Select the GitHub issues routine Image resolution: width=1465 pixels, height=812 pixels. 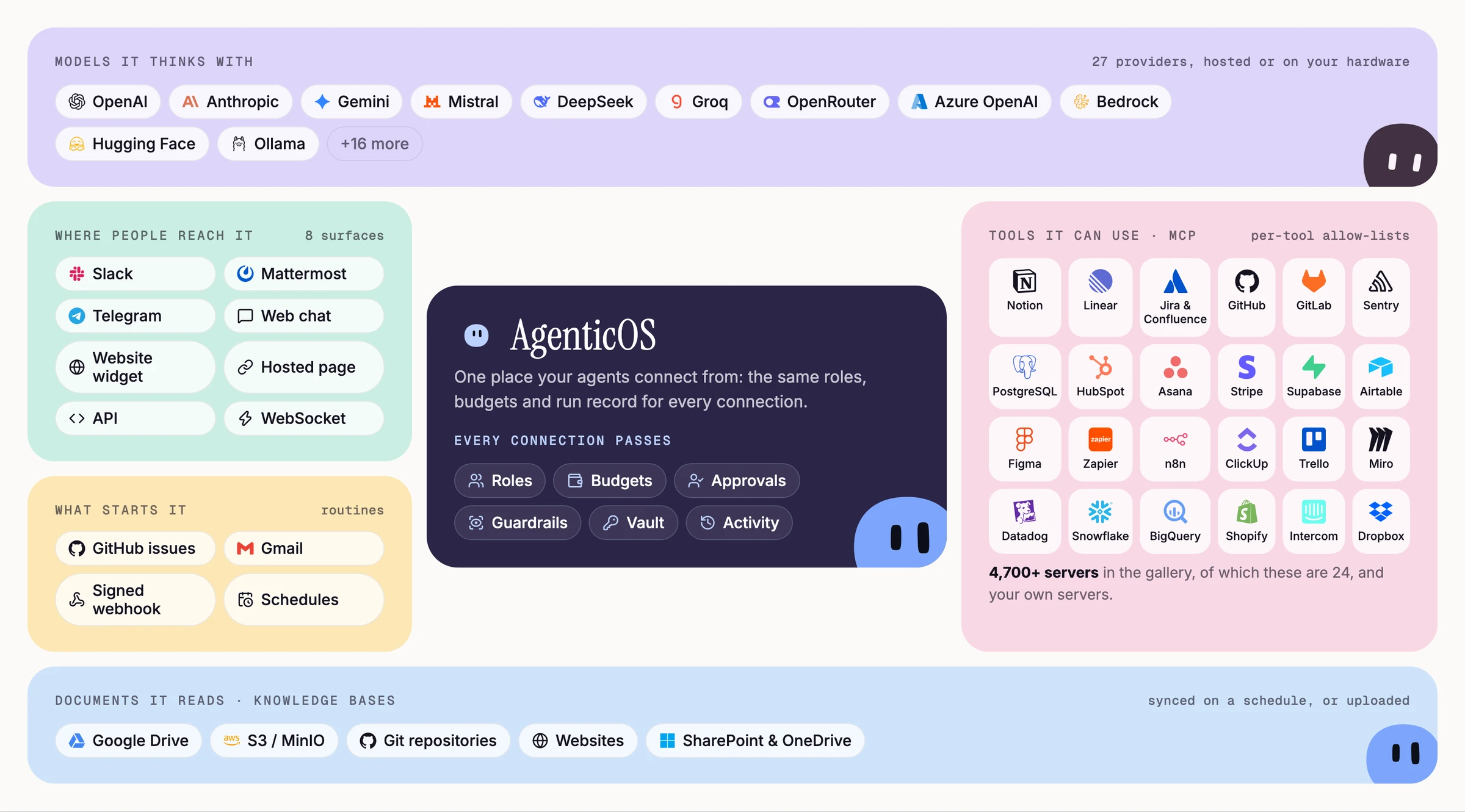click(x=135, y=548)
